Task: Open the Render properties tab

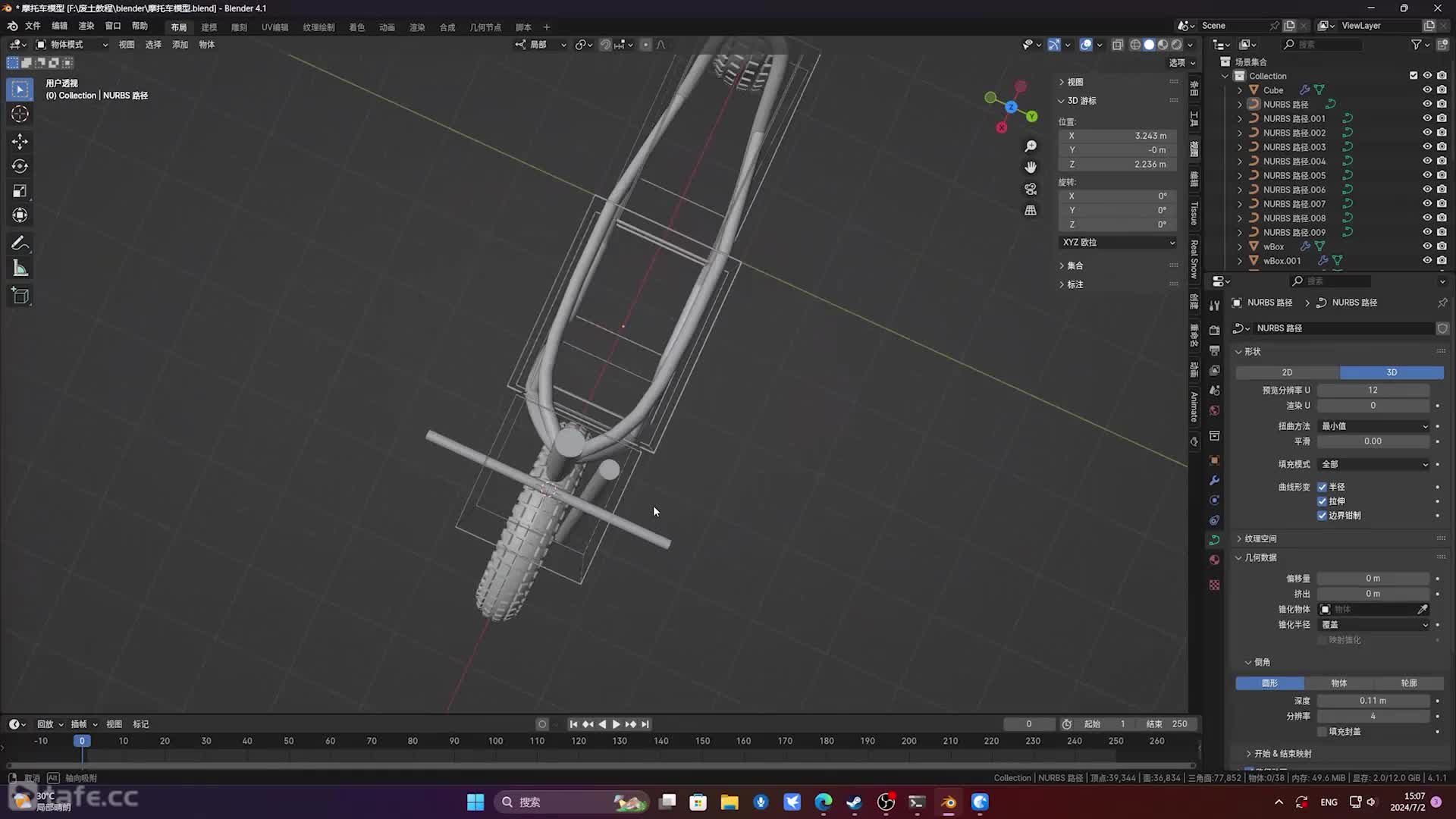Action: tap(1214, 331)
